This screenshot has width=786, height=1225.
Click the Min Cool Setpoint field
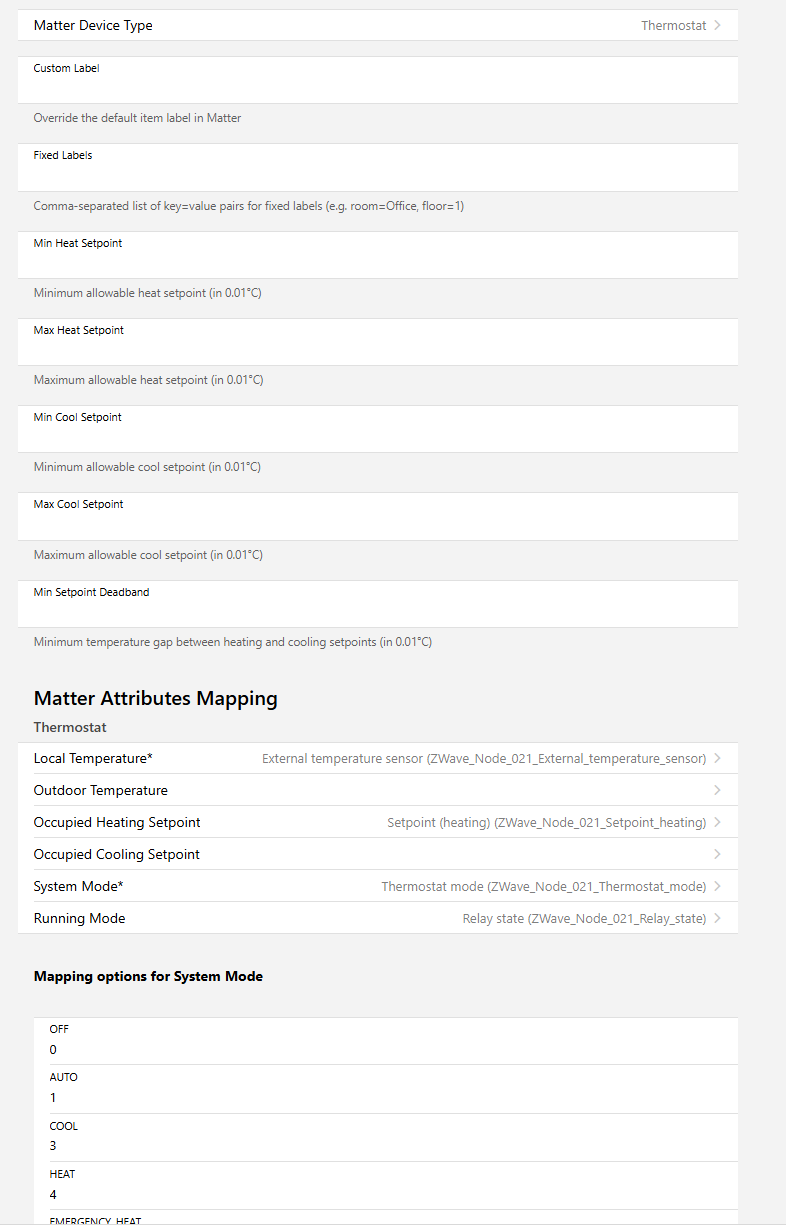click(377, 437)
